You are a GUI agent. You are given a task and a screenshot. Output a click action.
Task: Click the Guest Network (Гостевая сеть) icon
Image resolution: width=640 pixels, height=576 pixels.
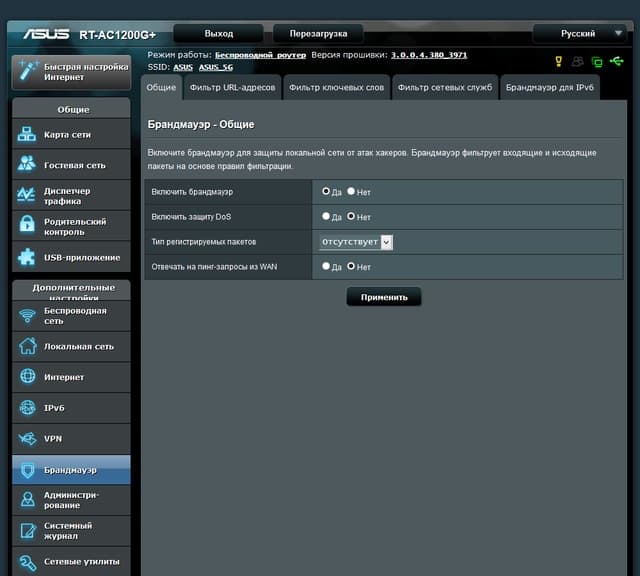27,163
